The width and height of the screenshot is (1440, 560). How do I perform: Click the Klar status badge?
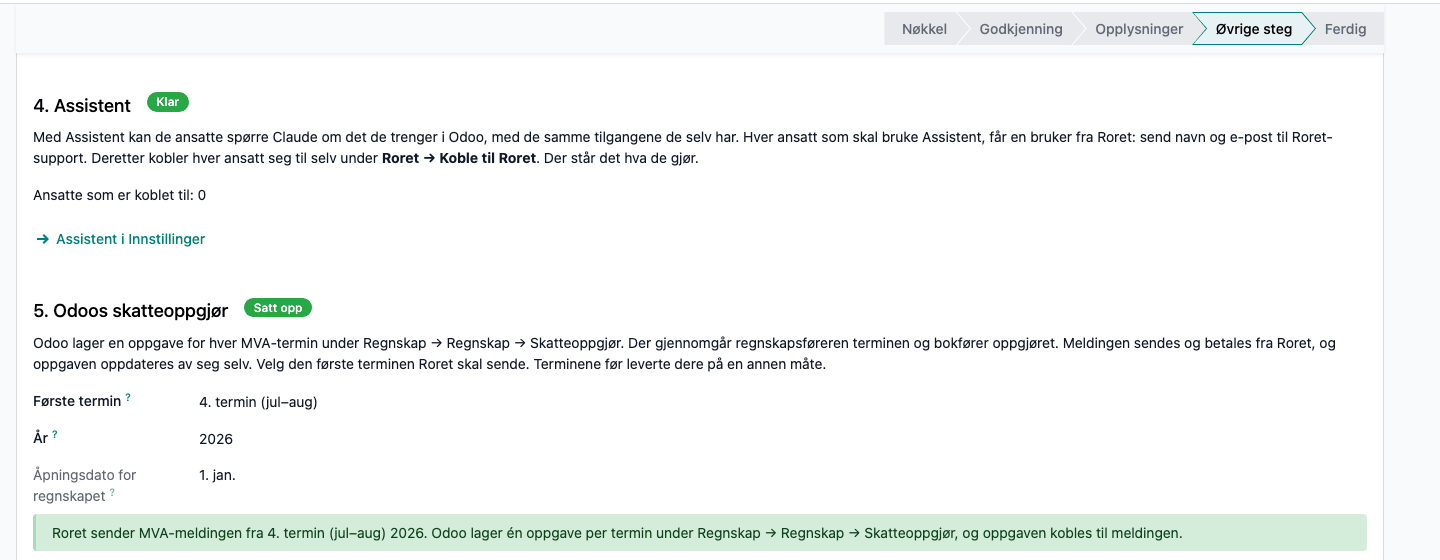point(167,102)
